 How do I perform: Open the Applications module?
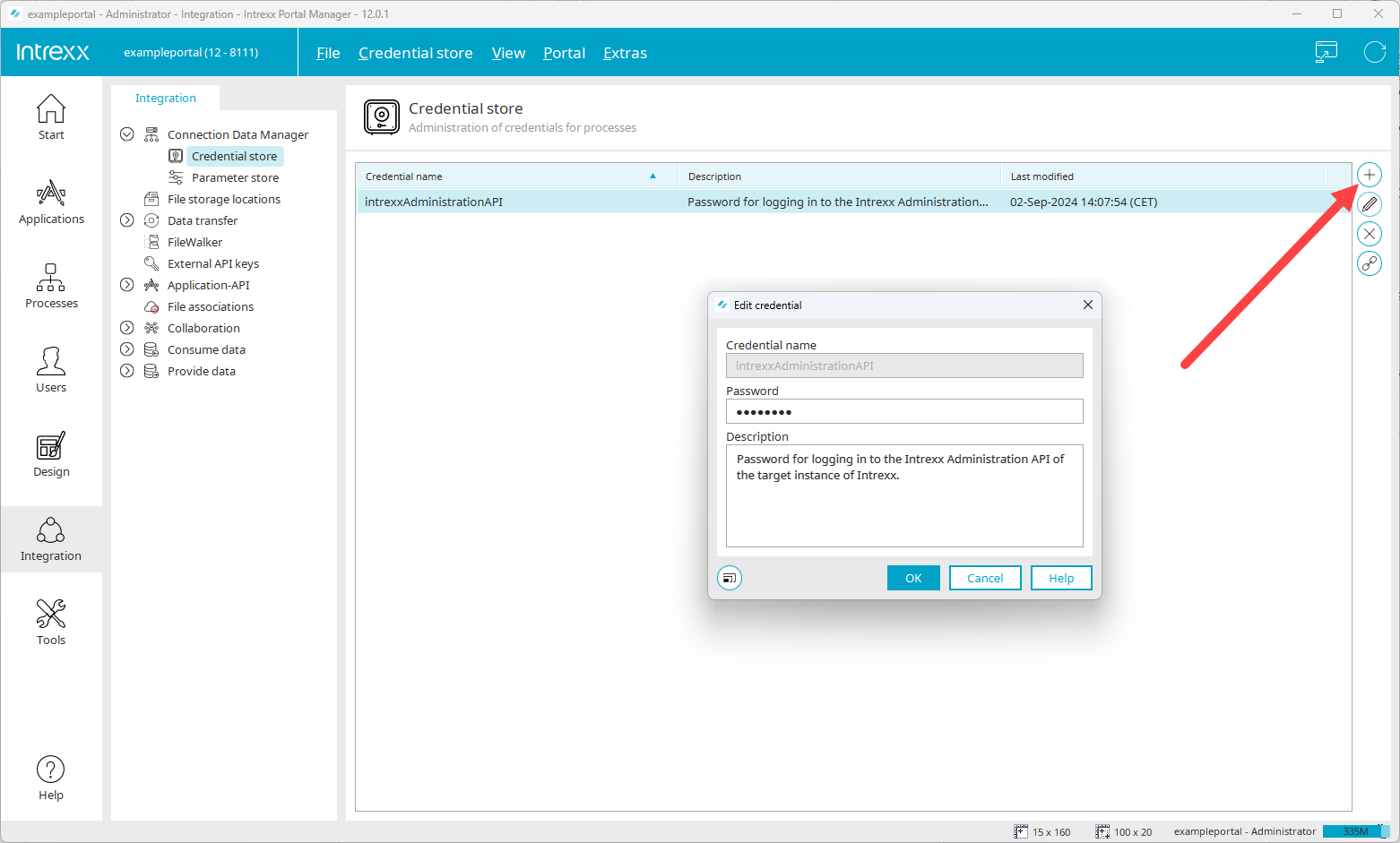(51, 202)
